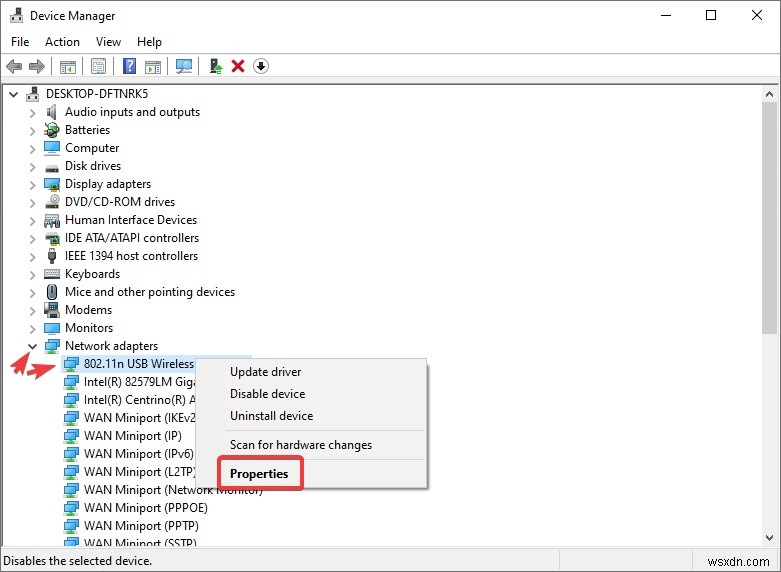Click the Disk drives icon
The height and width of the screenshot is (572, 781).
(x=52, y=167)
